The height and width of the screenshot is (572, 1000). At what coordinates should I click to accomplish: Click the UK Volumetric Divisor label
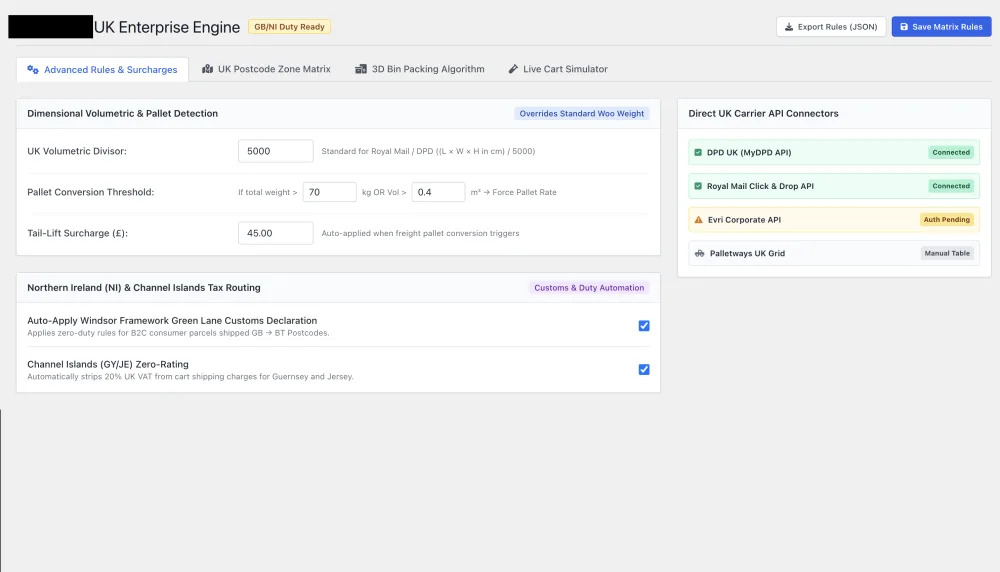tap(77, 151)
